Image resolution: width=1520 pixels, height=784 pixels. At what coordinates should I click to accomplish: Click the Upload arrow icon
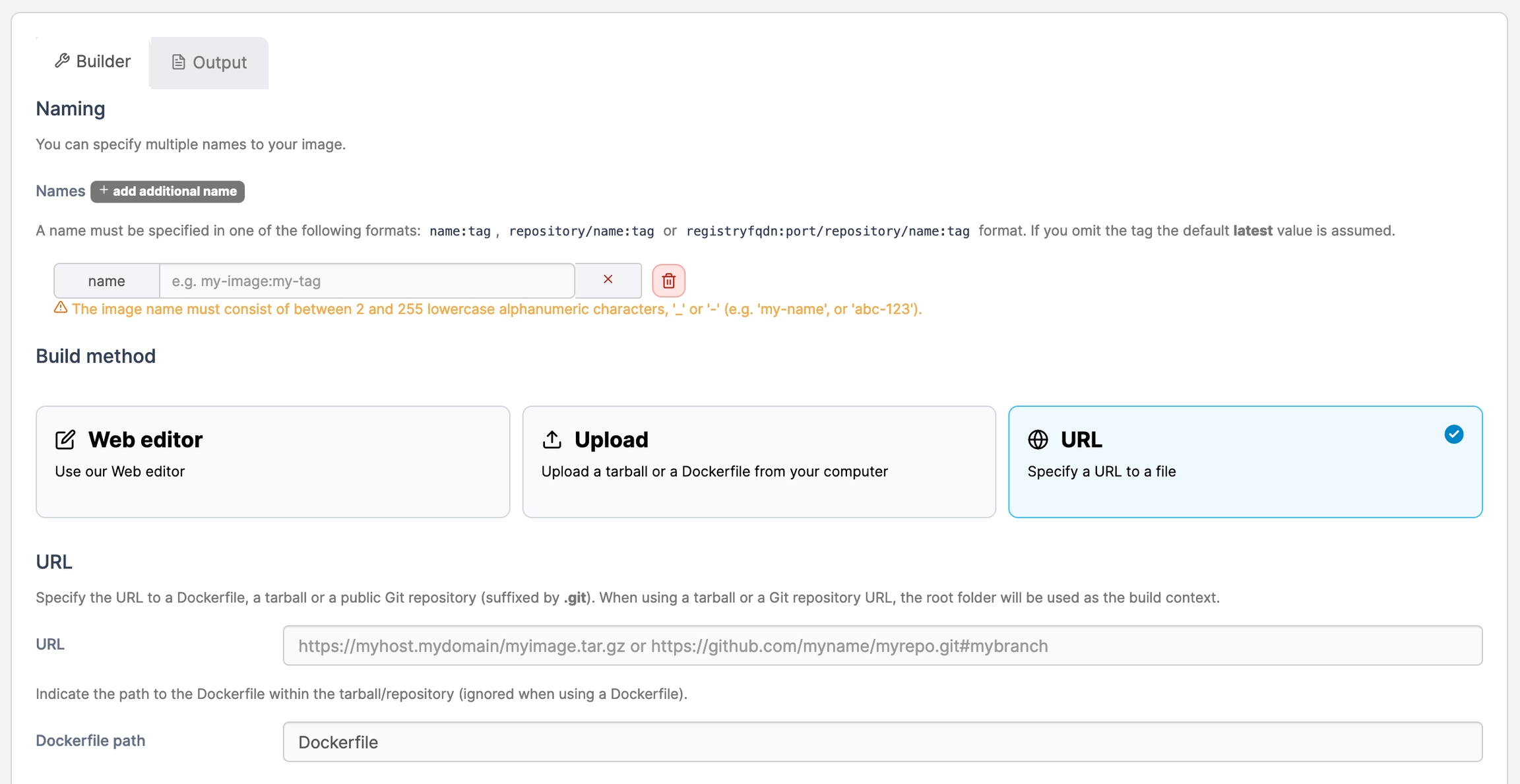pyautogui.click(x=552, y=440)
